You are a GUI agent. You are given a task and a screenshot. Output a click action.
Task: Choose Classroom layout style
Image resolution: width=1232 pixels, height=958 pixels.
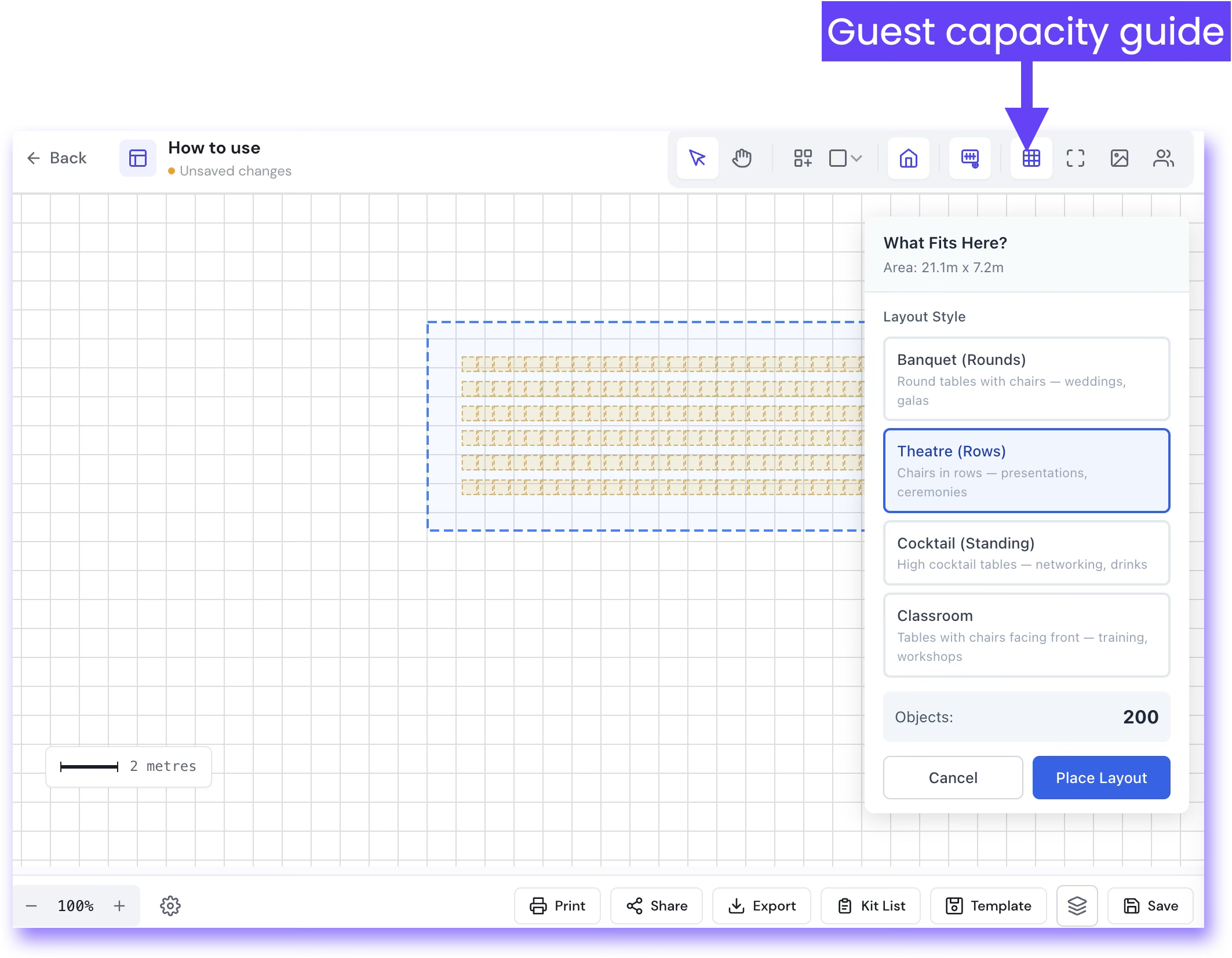click(x=1027, y=635)
